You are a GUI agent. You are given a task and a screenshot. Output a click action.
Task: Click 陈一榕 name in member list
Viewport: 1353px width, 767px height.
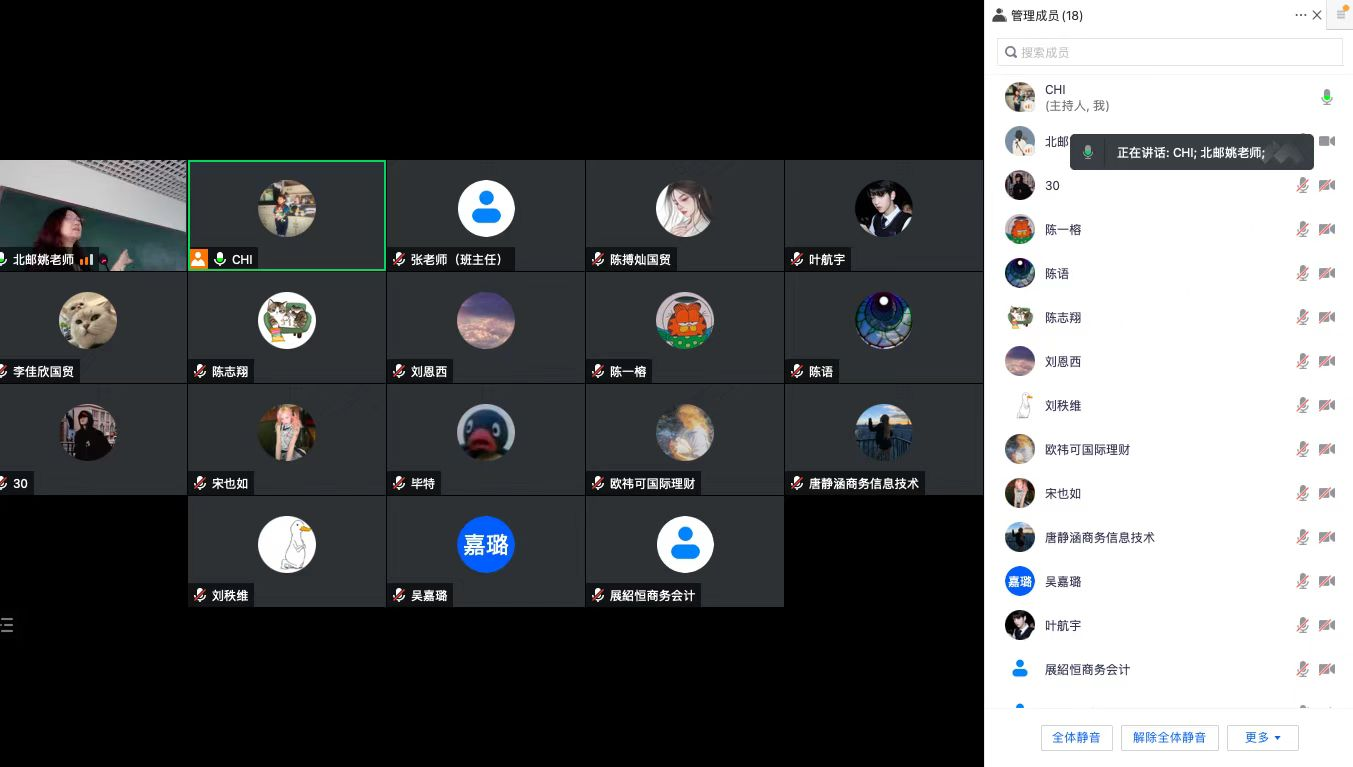click(1063, 229)
